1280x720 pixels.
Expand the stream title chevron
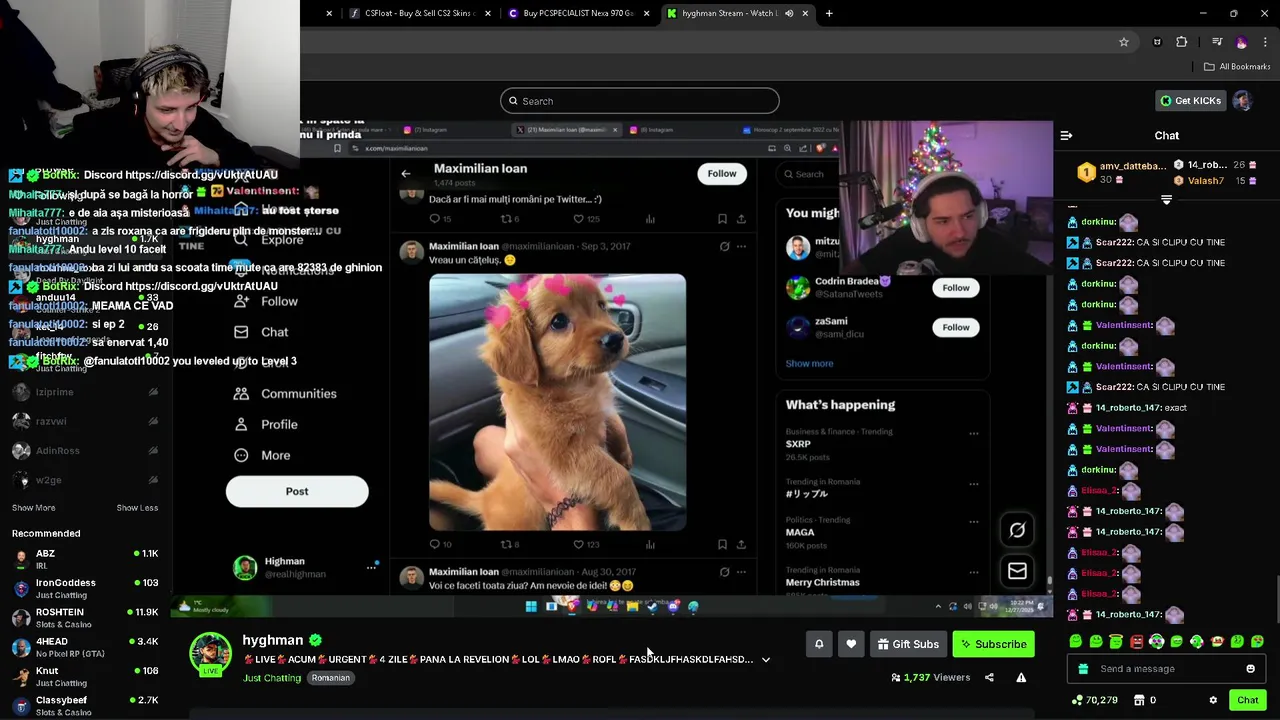pos(766,660)
